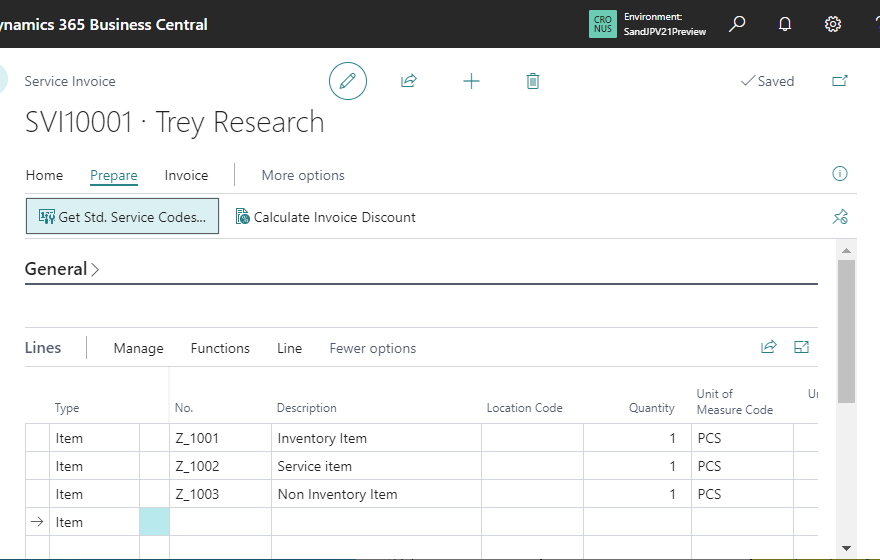
Task: Click the Inventory Item description cell
Action: [x=377, y=438]
